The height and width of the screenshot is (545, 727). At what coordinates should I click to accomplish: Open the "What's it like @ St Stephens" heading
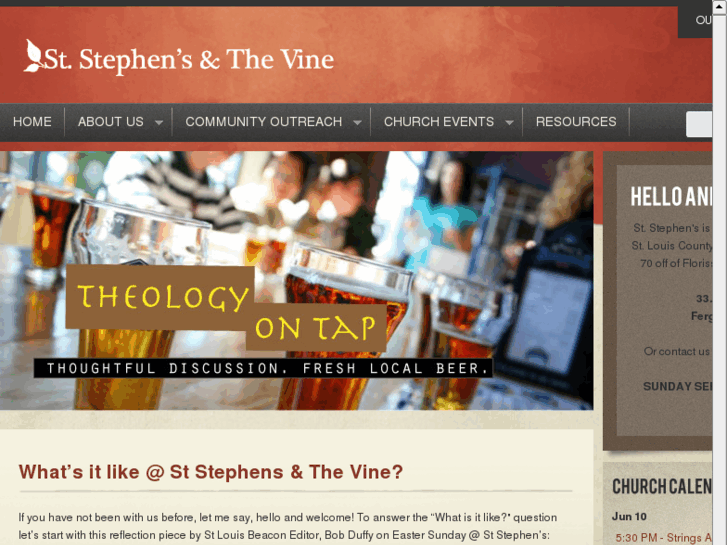click(211, 472)
